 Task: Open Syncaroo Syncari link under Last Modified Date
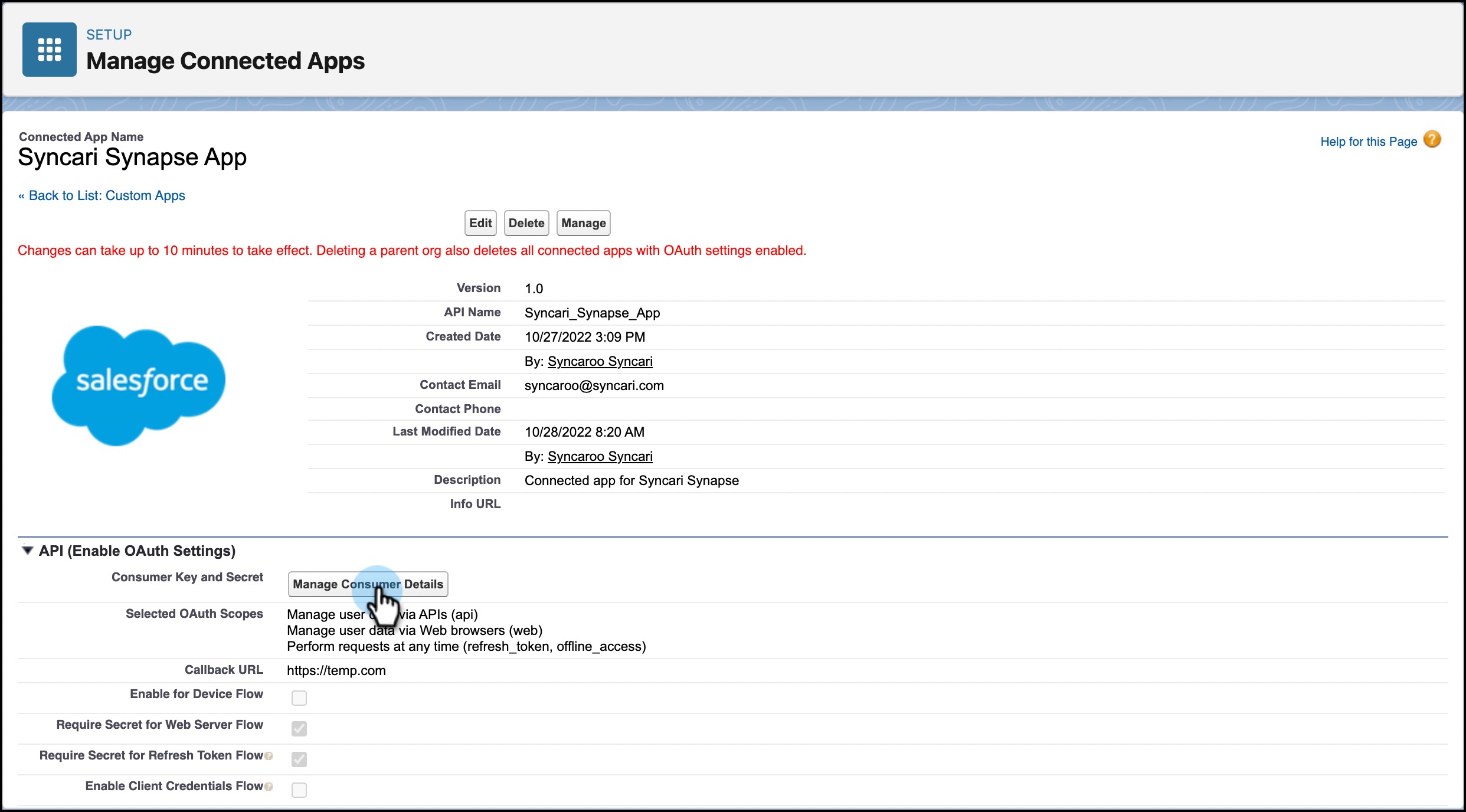pyautogui.click(x=600, y=457)
